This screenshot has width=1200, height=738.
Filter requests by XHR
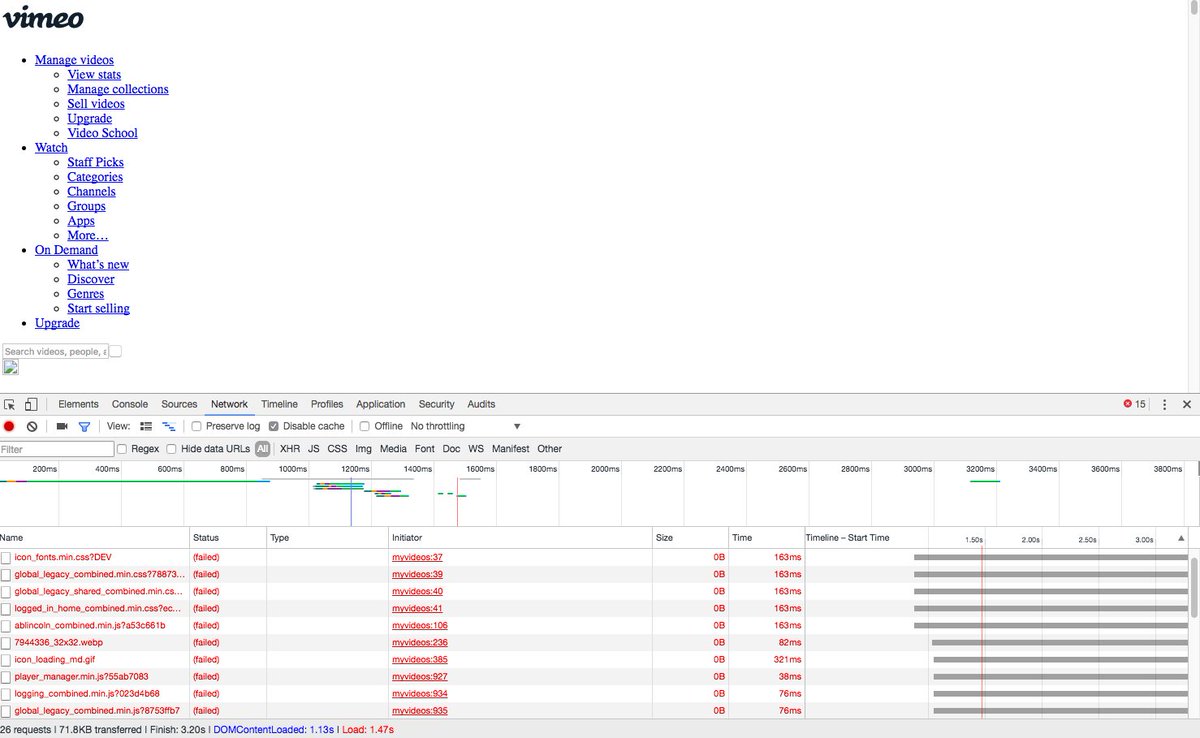(x=290, y=449)
